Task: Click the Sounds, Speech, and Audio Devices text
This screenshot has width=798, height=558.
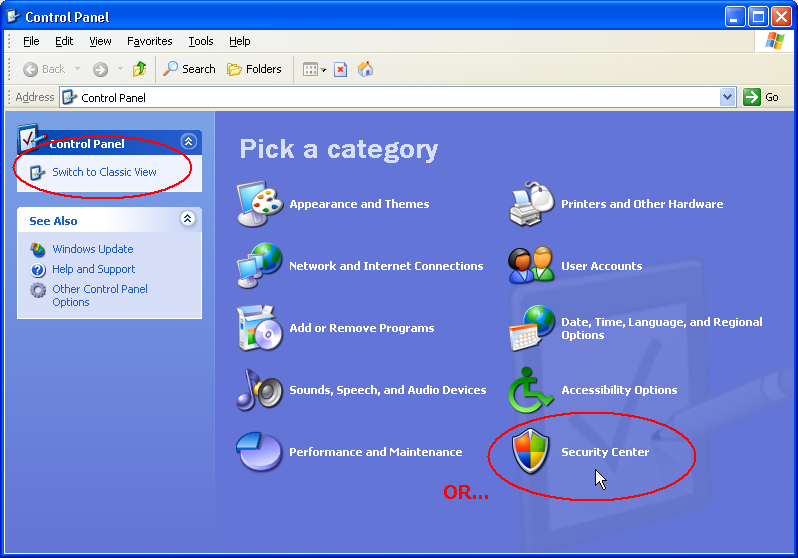Action: click(x=388, y=390)
